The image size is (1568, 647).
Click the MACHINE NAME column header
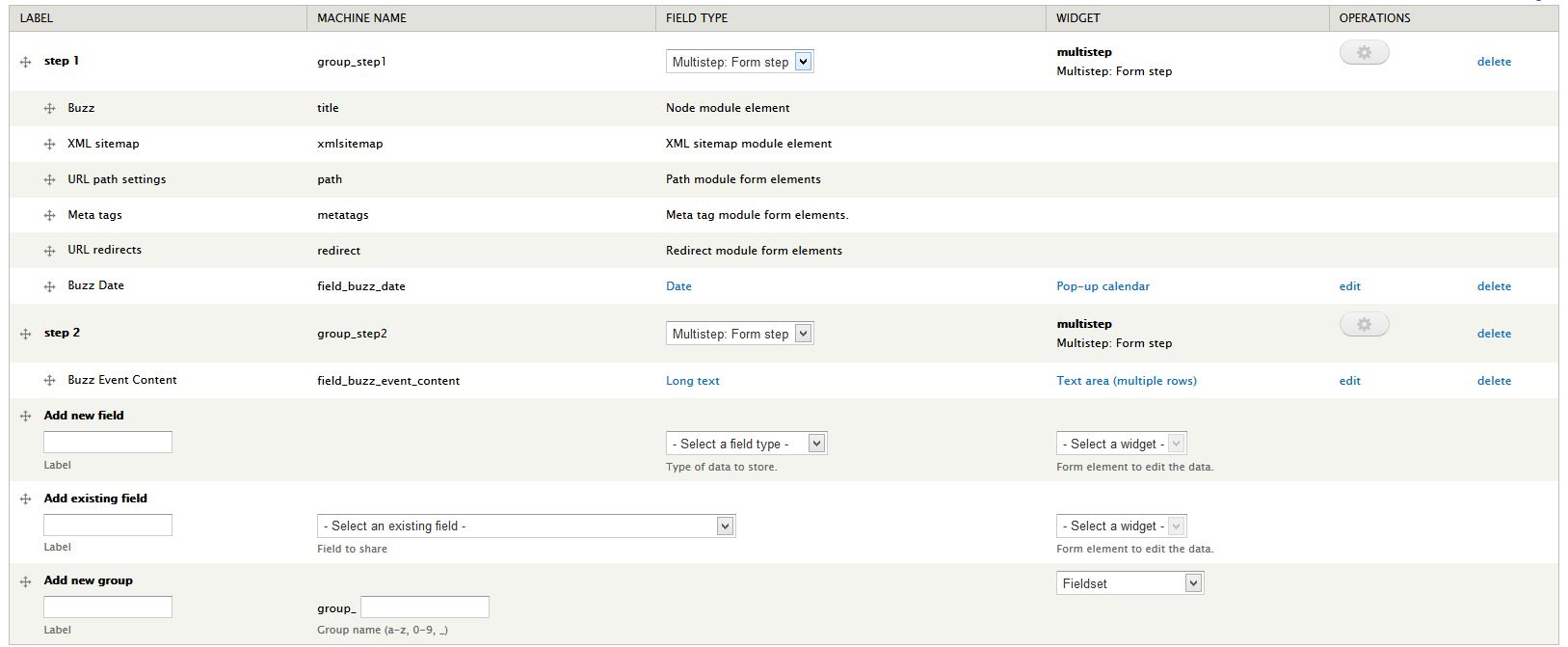(361, 18)
